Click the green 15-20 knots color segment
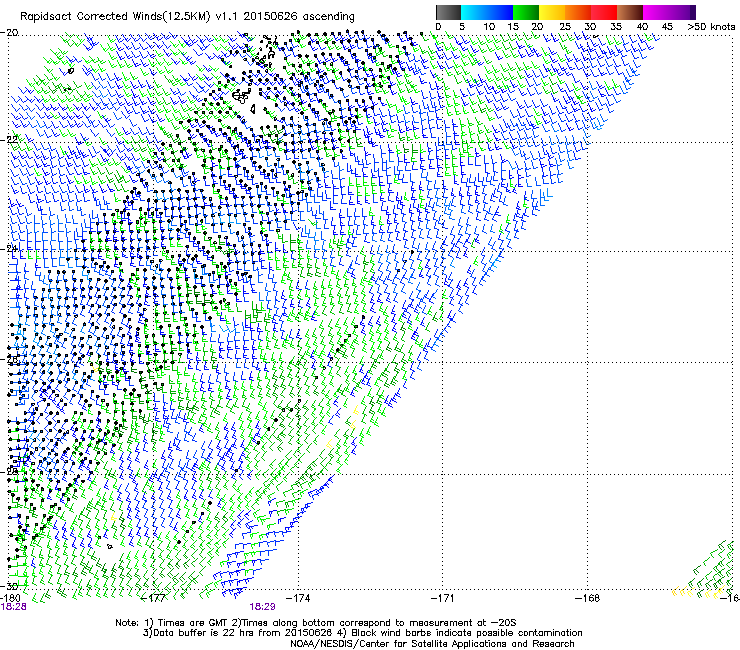This screenshot has height=650, width=740. [x=526, y=12]
